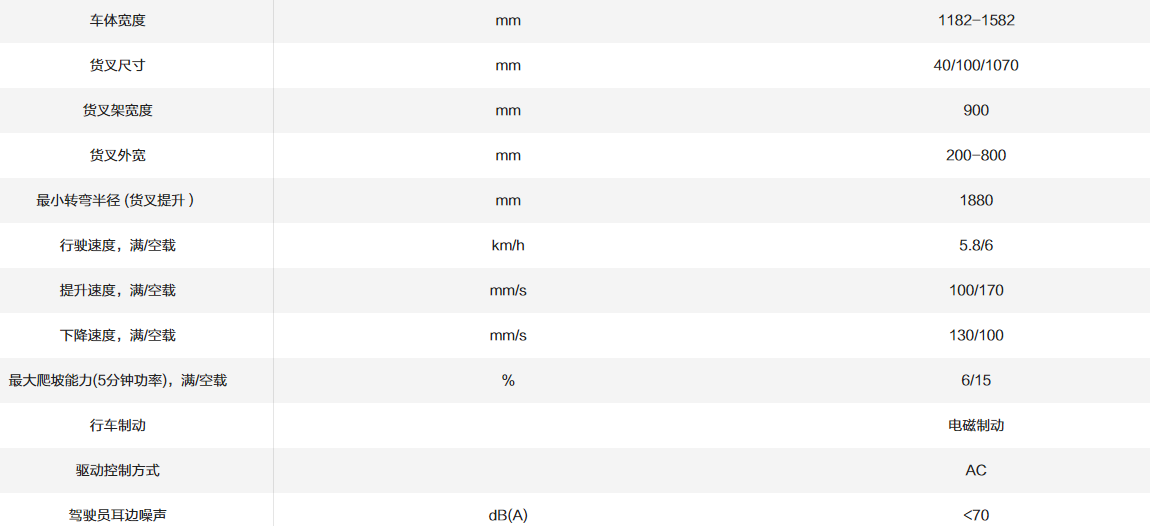Click the dB(A) unit cell
Screen dimensions: 1150x526
pyautogui.click(x=508, y=515)
